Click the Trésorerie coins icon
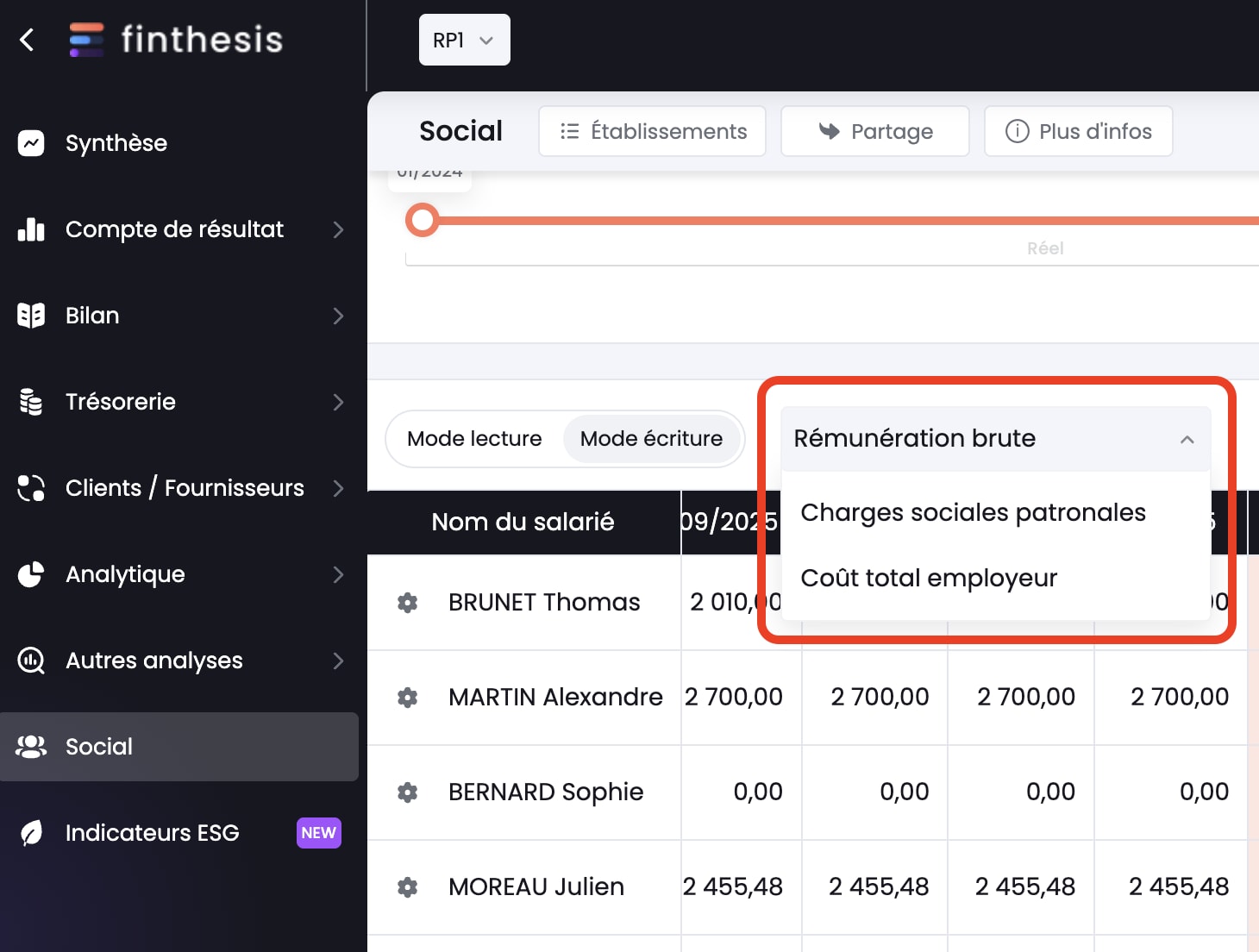Viewport: 1259px width, 952px height. pos(31,402)
